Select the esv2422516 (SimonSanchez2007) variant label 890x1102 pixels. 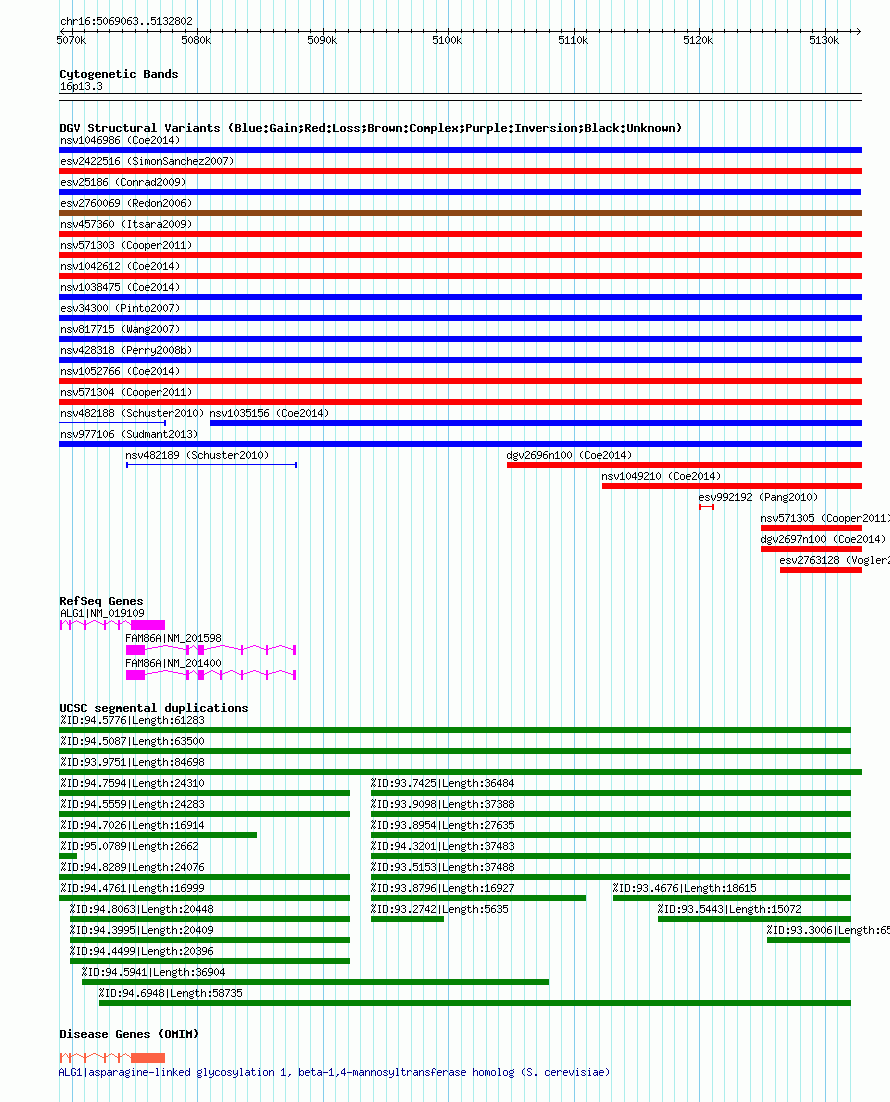pos(147,161)
